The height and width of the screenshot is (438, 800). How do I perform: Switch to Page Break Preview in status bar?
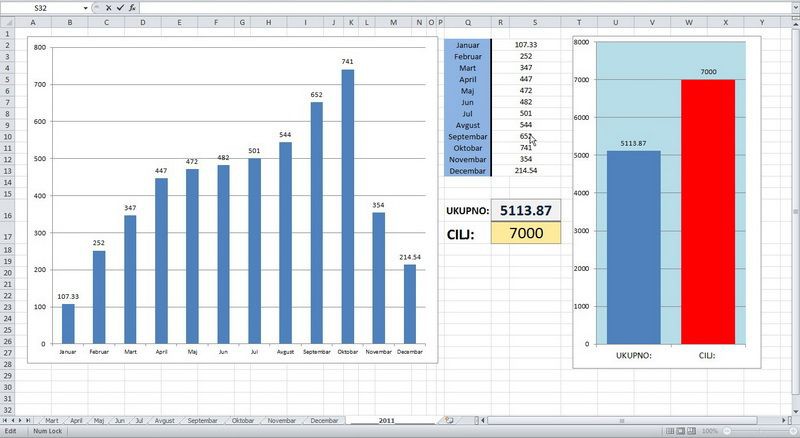pos(691,431)
